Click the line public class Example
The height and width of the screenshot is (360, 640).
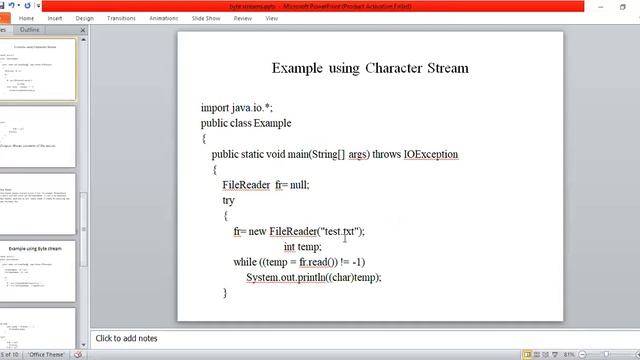click(x=246, y=123)
